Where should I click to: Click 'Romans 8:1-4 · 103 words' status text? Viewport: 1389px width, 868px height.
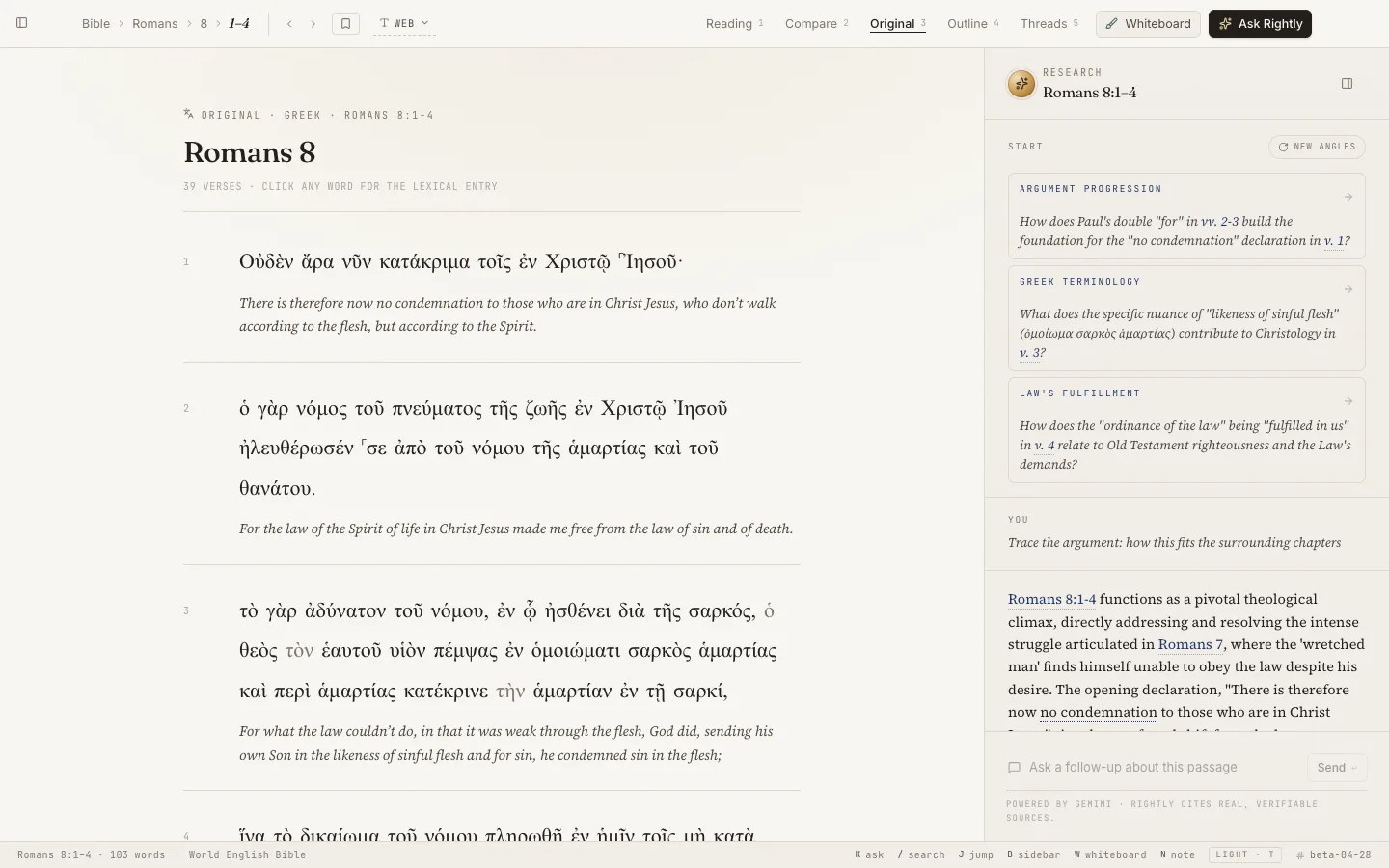click(91, 854)
